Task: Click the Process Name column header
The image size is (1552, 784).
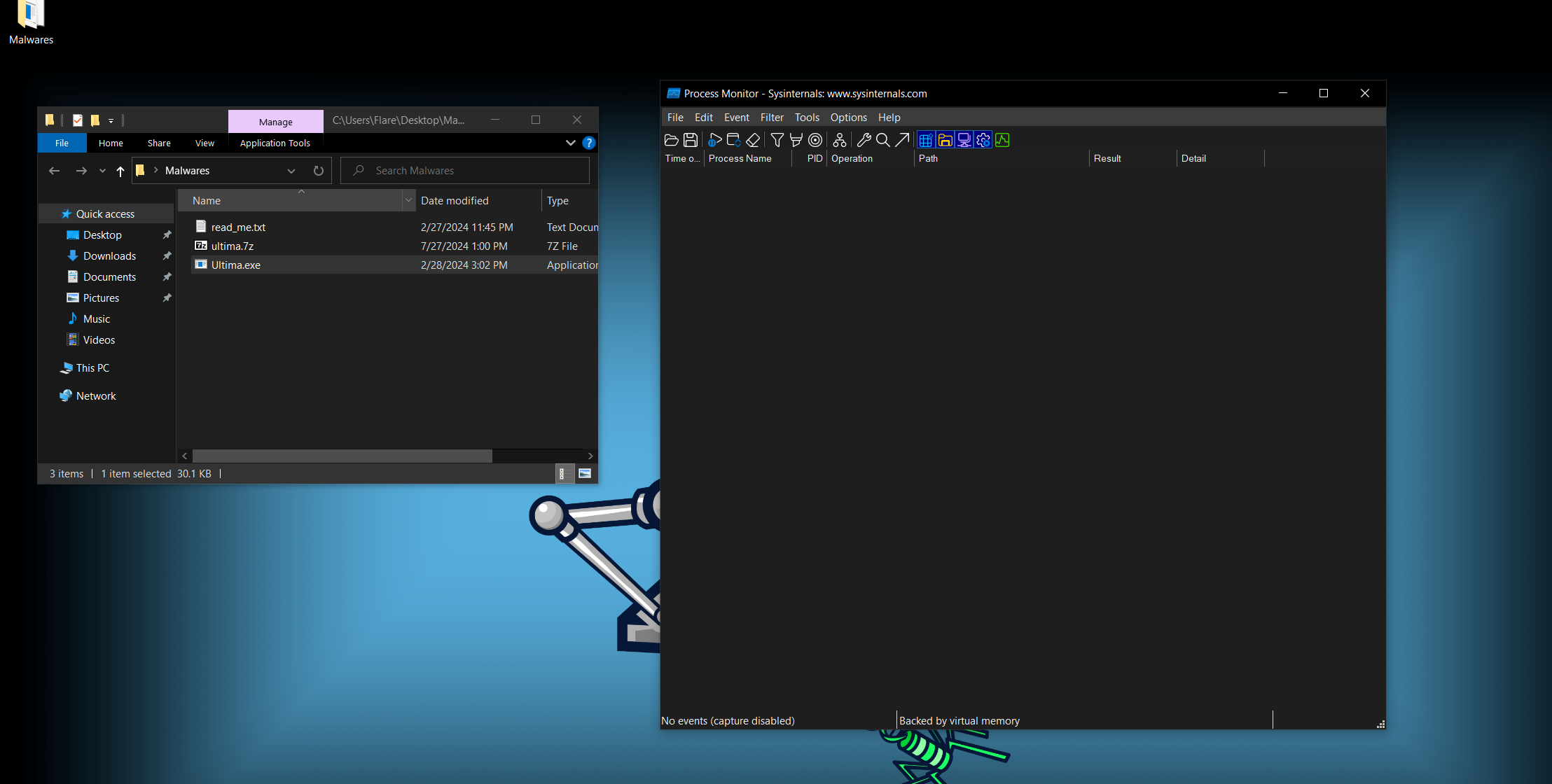Action: [x=747, y=159]
